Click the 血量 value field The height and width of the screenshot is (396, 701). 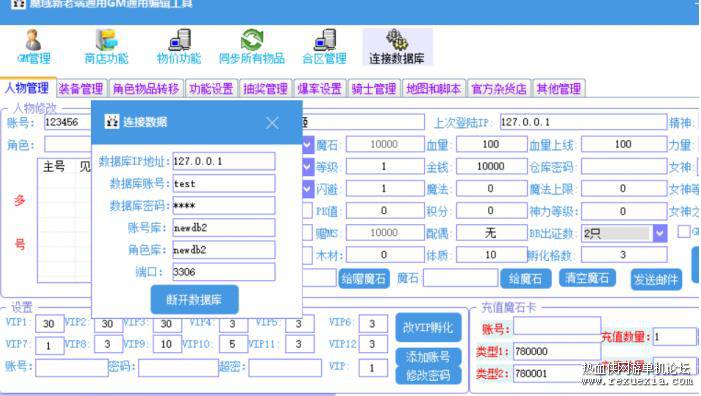coord(491,144)
